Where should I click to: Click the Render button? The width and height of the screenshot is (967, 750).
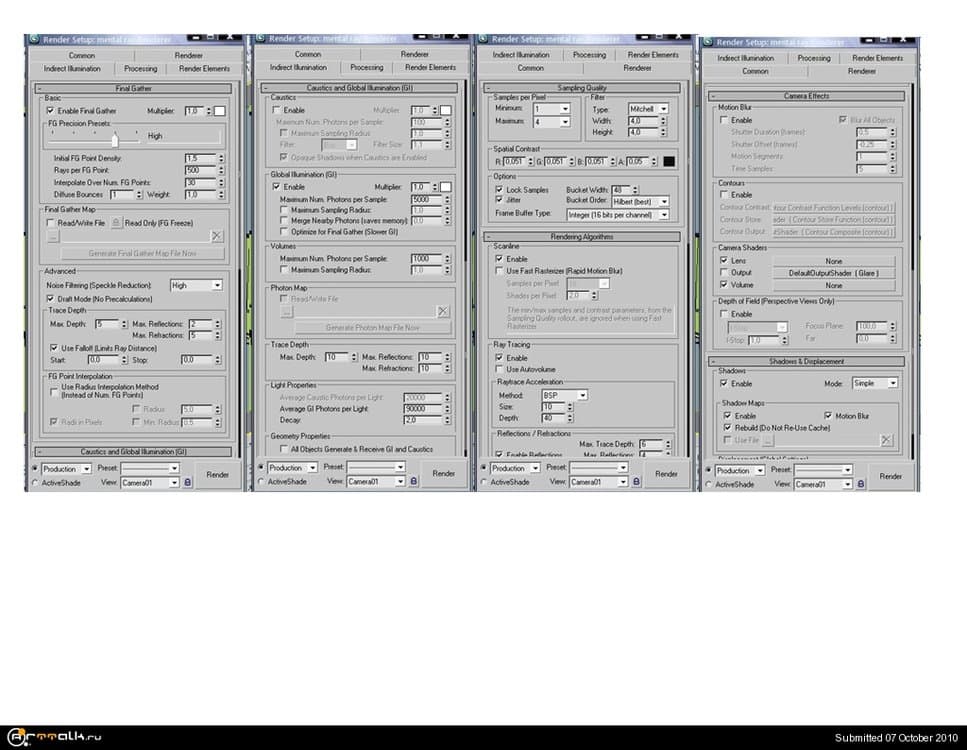[x=217, y=475]
